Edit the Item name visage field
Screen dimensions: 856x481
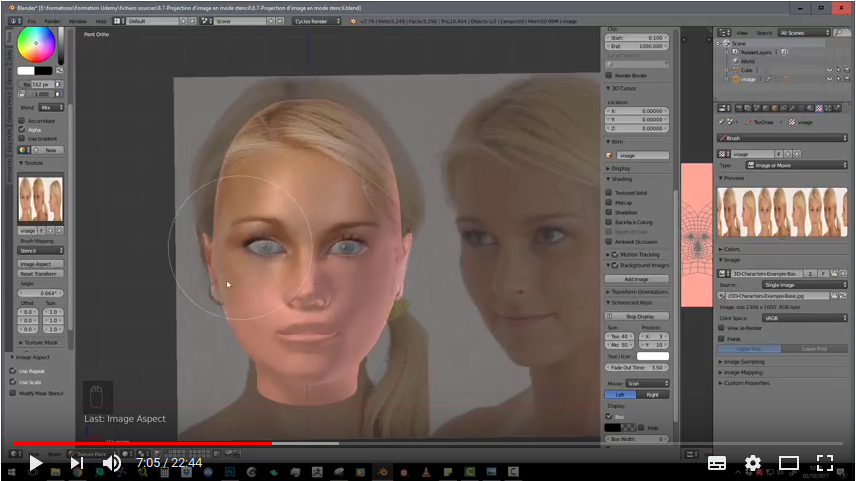pyautogui.click(x=643, y=156)
